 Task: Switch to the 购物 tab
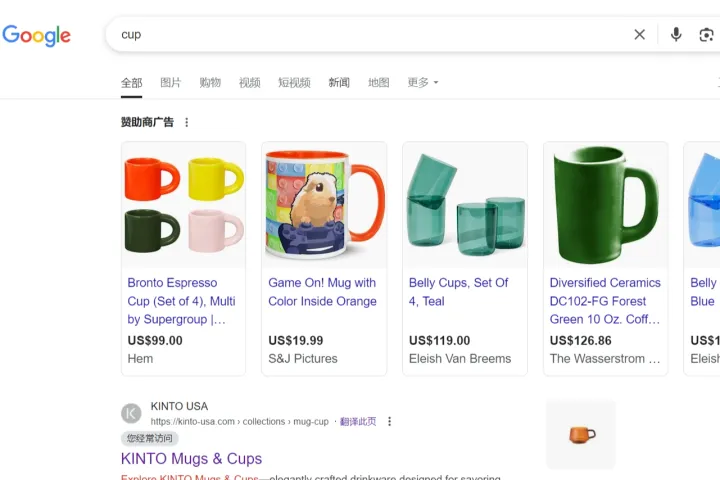click(210, 83)
